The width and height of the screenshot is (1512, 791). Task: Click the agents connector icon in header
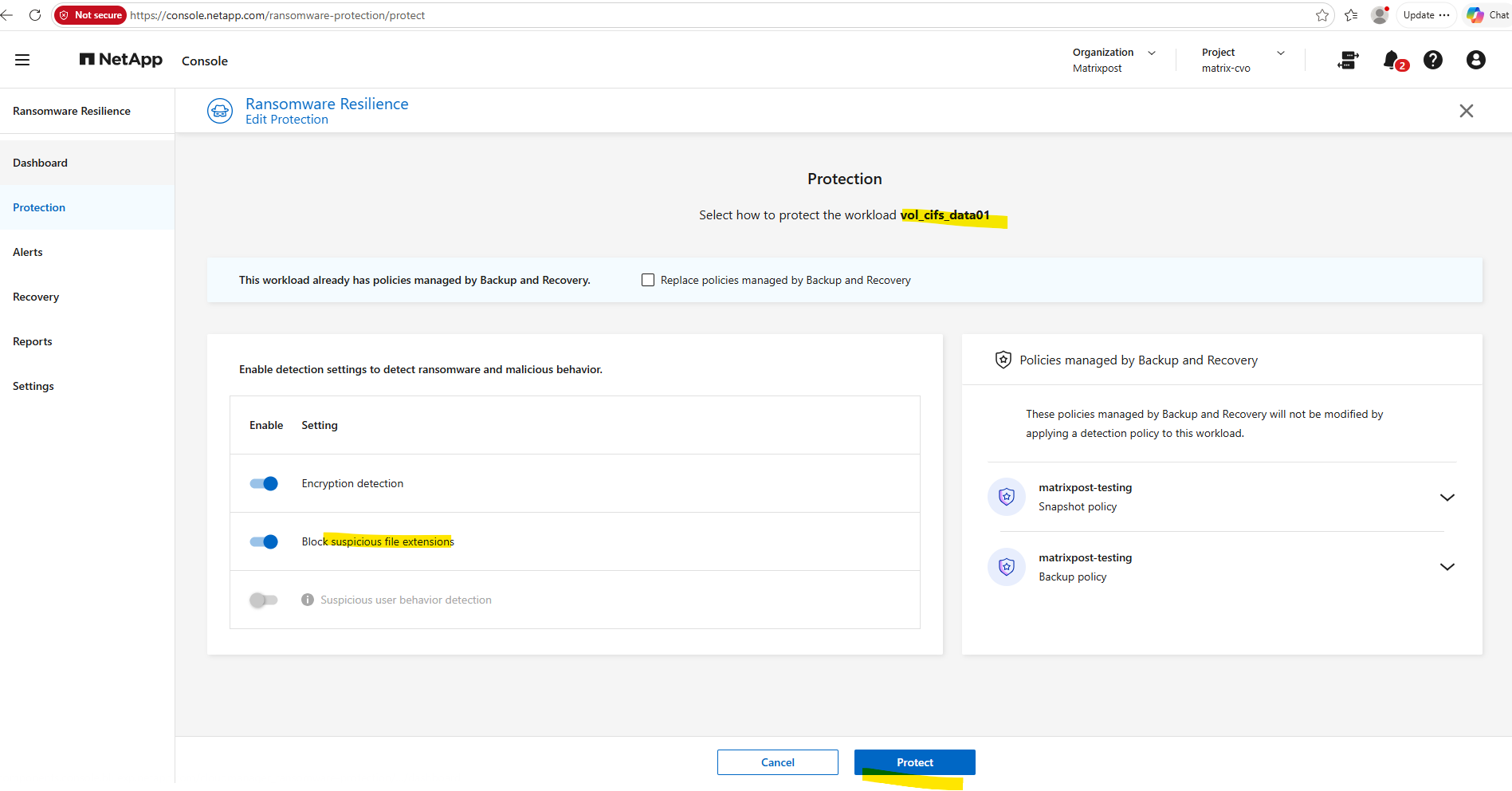1348,60
